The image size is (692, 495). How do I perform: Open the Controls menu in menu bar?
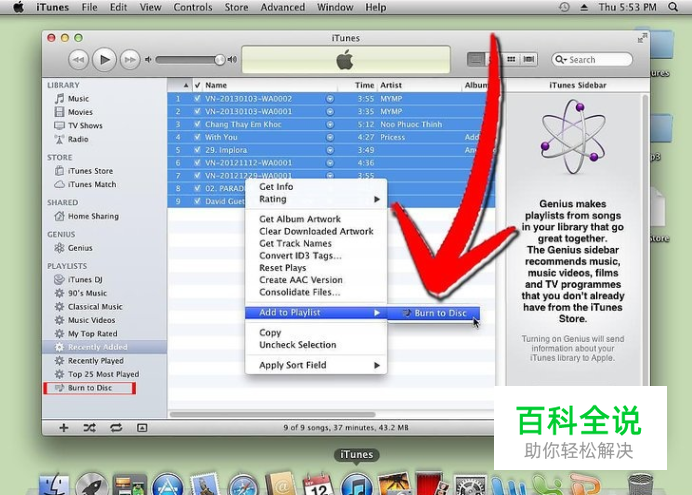[x=193, y=8]
